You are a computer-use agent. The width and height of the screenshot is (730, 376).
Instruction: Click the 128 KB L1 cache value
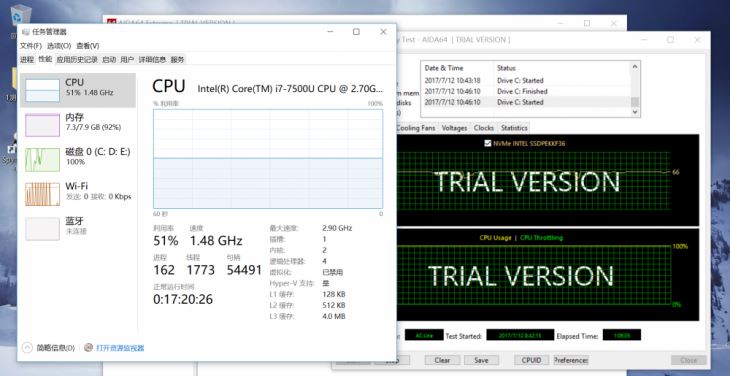(x=334, y=294)
